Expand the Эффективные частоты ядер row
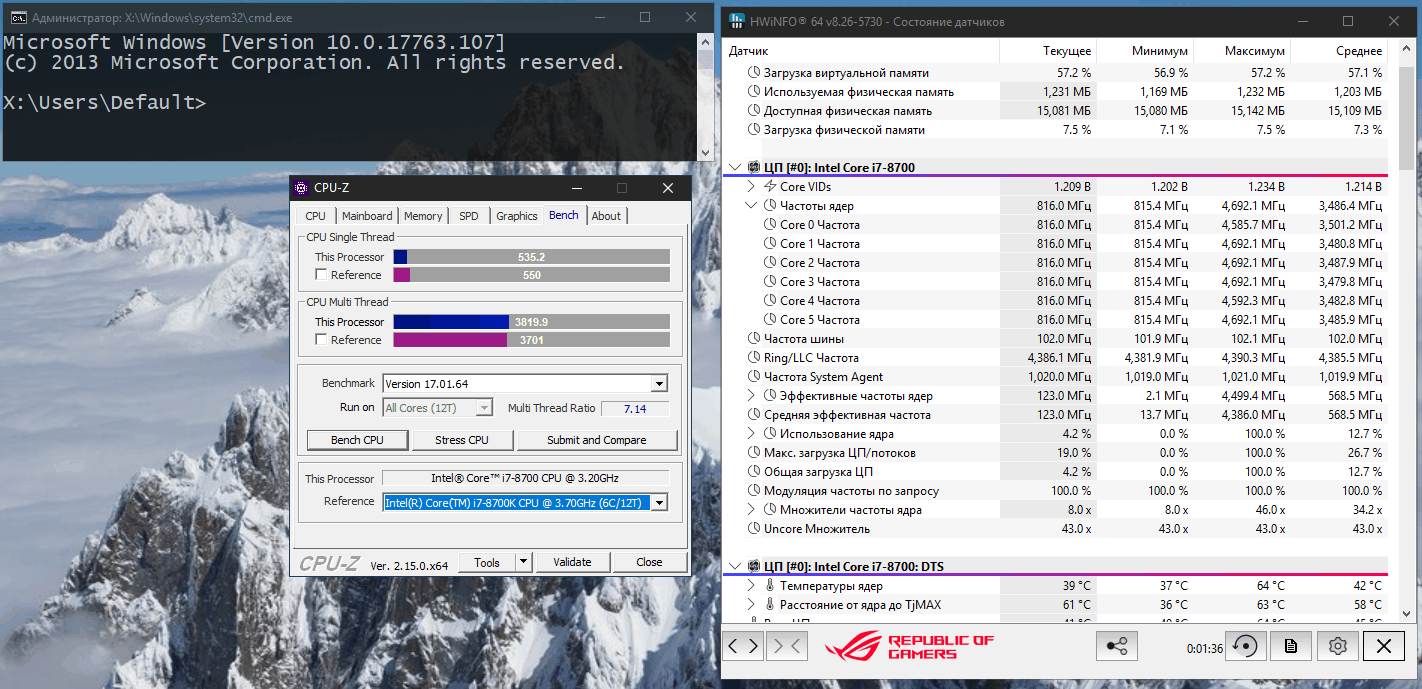The image size is (1422, 689). tap(752, 395)
